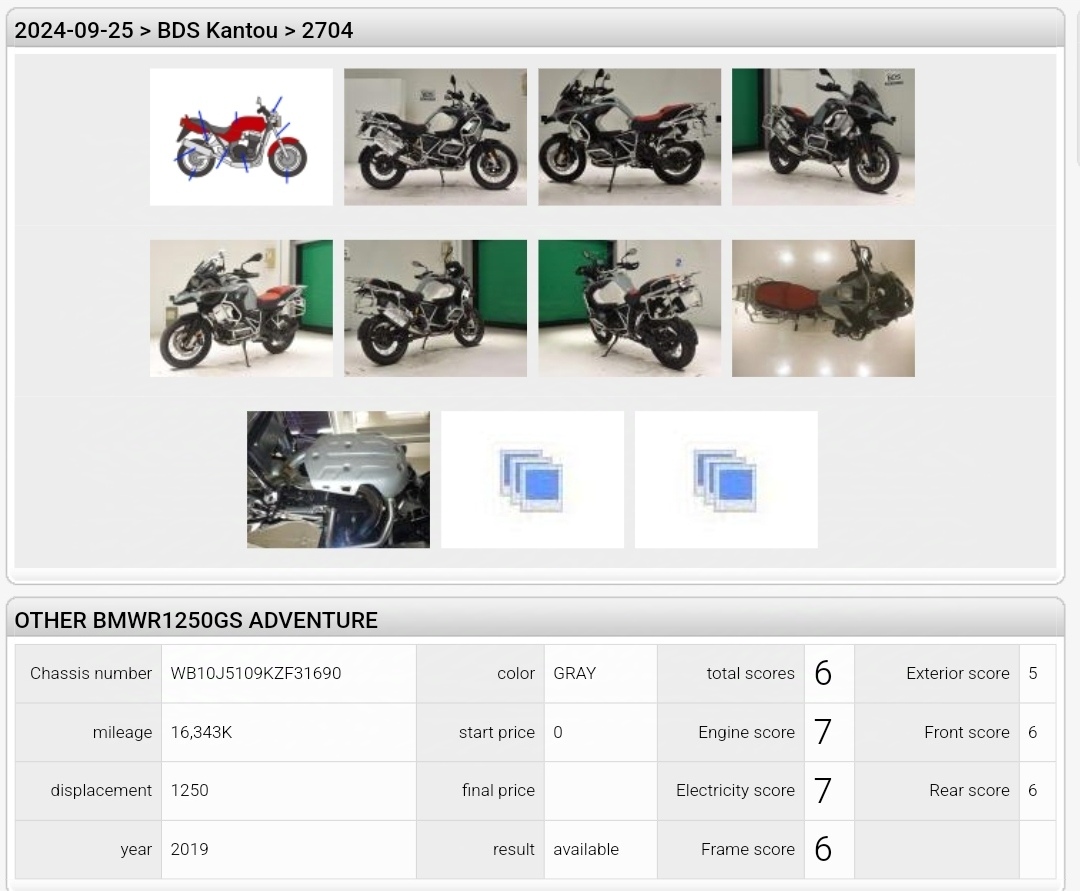View the rear-right angled photo with green door
Viewport: 1080px width, 891px height.
pyautogui.click(x=435, y=308)
